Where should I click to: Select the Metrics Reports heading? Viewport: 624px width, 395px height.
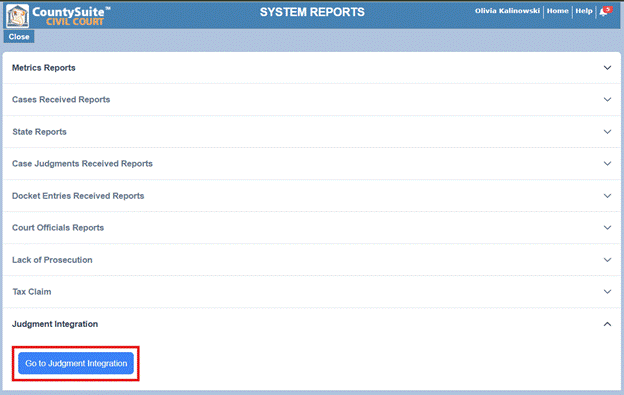click(x=43, y=68)
